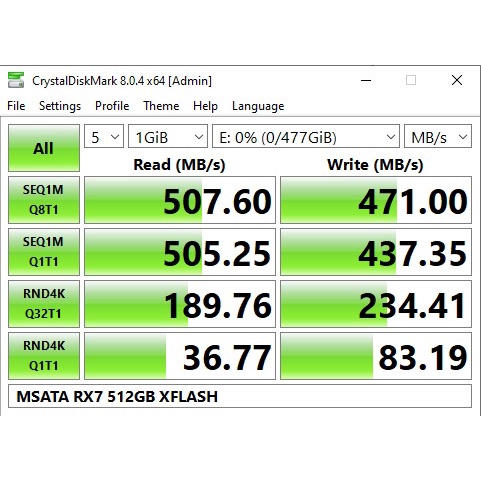Click the Read (MB/s) column header

(179, 165)
